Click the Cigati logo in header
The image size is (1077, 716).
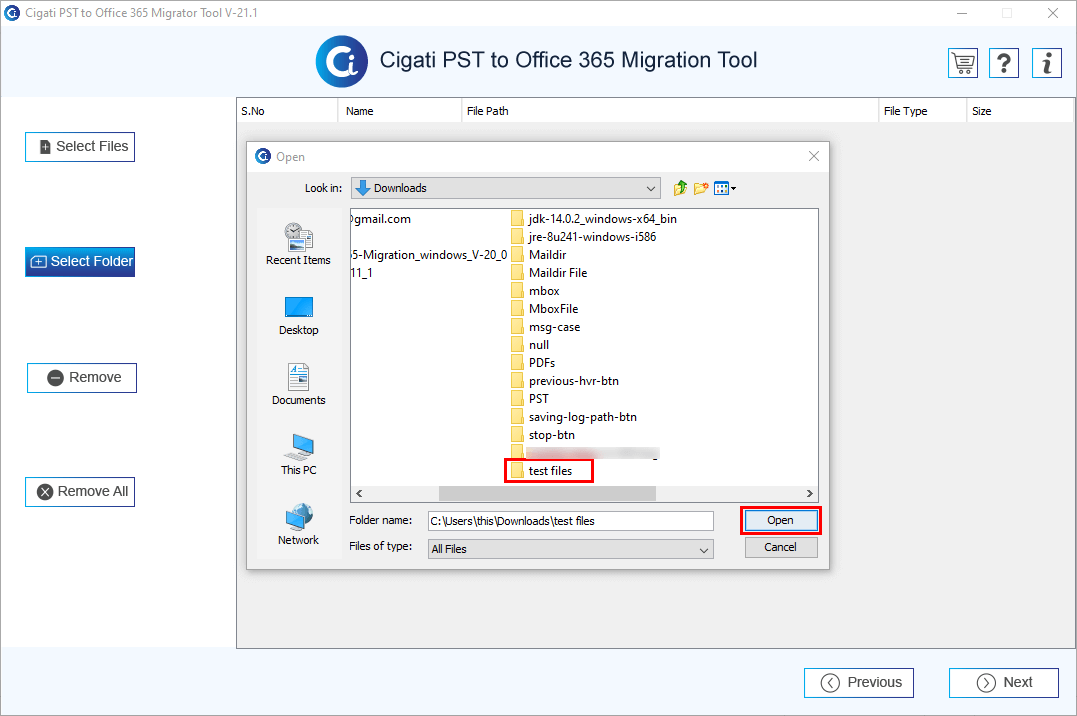pos(341,61)
